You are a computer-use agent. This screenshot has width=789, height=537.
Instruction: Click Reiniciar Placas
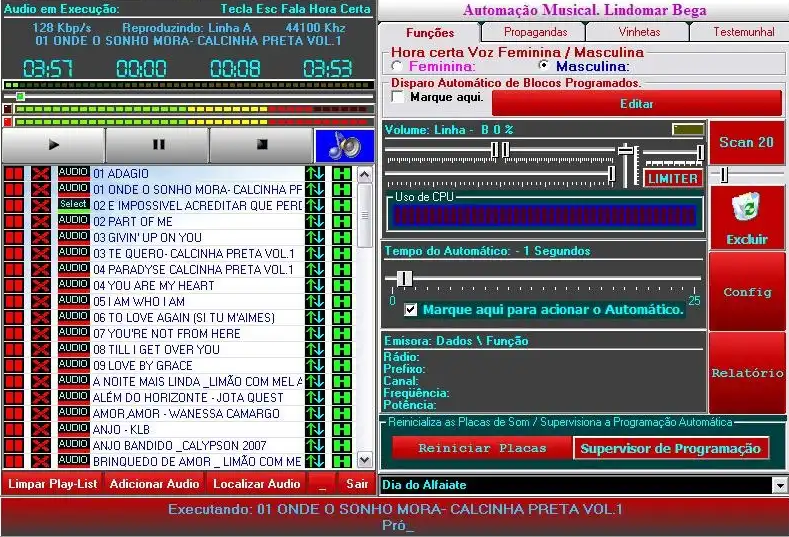click(482, 448)
